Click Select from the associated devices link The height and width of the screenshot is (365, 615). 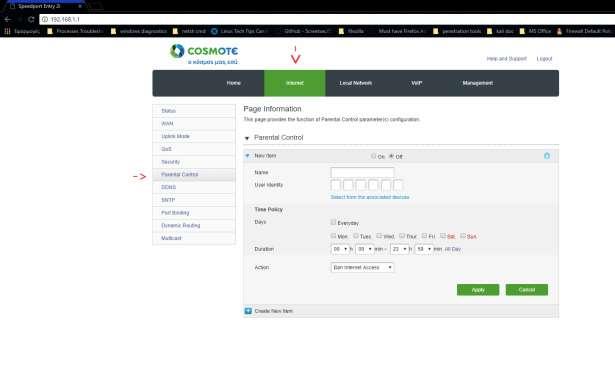click(370, 197)
